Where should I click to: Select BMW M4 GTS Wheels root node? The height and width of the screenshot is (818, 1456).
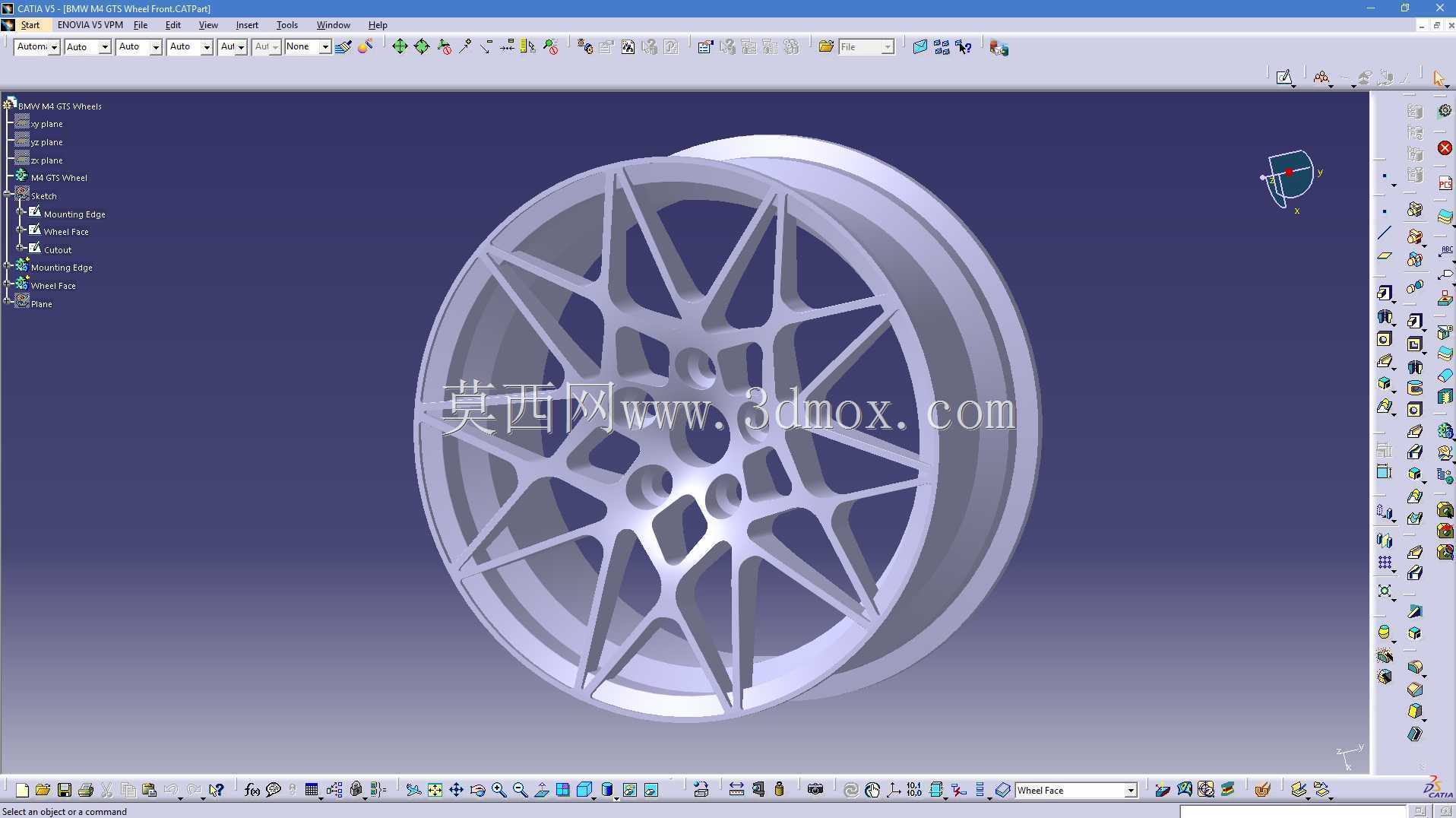click(60, 106)
